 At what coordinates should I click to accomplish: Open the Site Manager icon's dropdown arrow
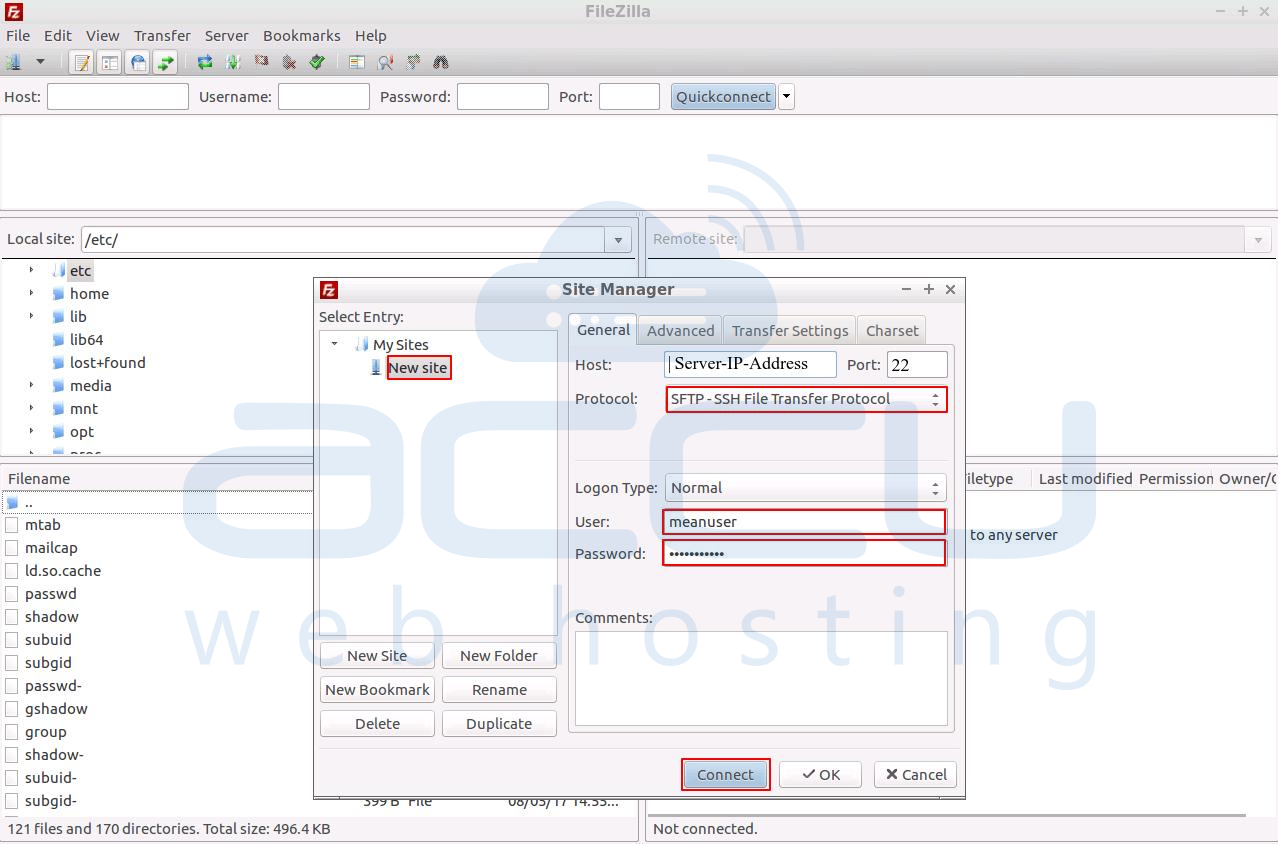(x=40, y=62)
